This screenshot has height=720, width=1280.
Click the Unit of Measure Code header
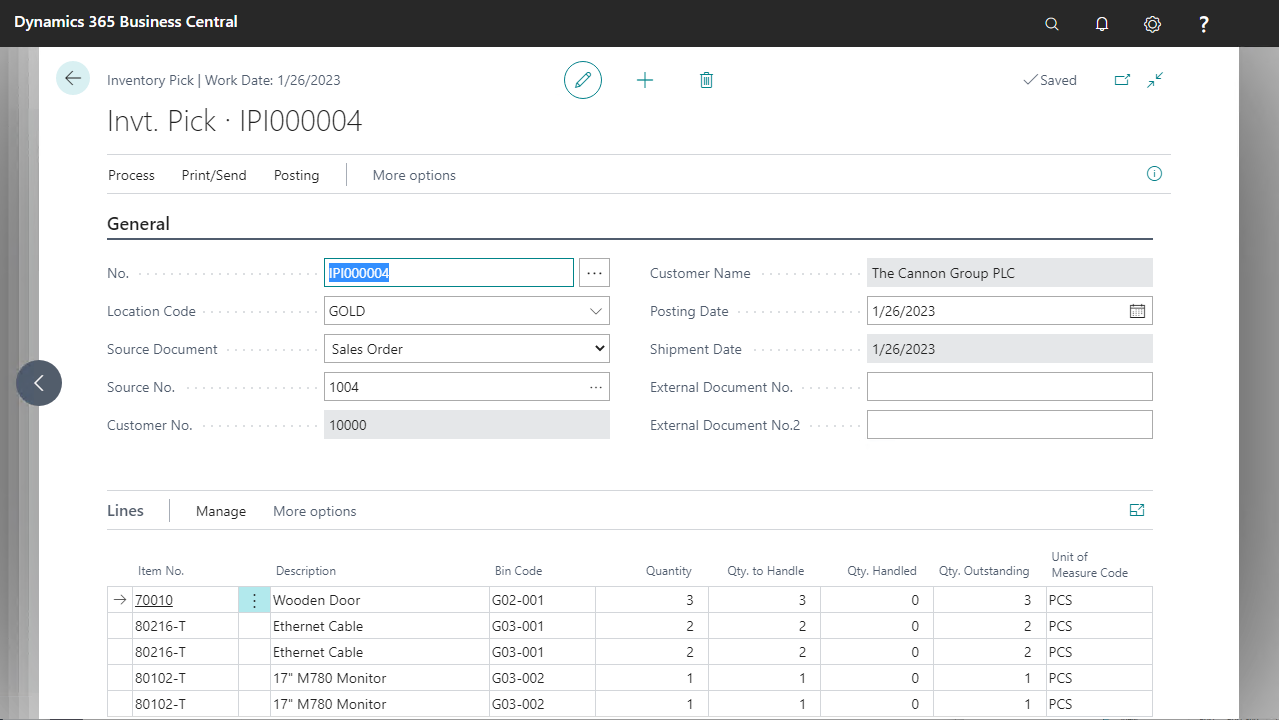coord(1089,565)
